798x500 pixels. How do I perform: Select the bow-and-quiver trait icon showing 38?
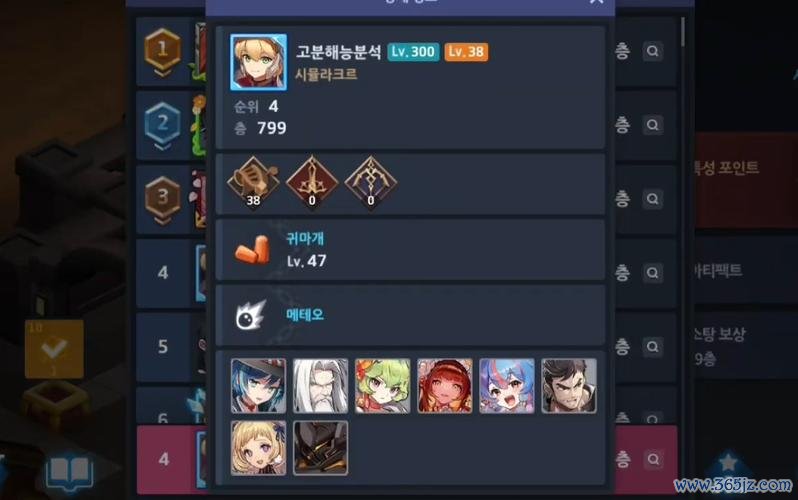point(253,182)
